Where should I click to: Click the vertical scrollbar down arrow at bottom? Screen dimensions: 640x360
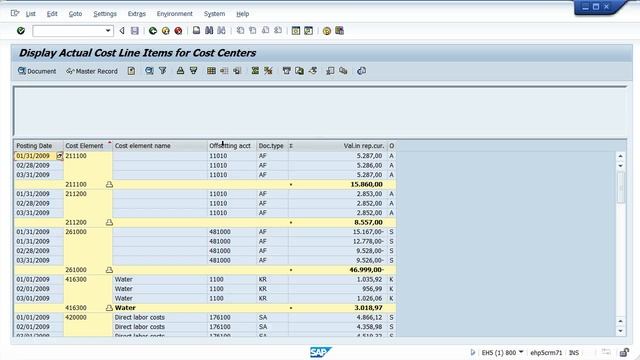(620, 331)
